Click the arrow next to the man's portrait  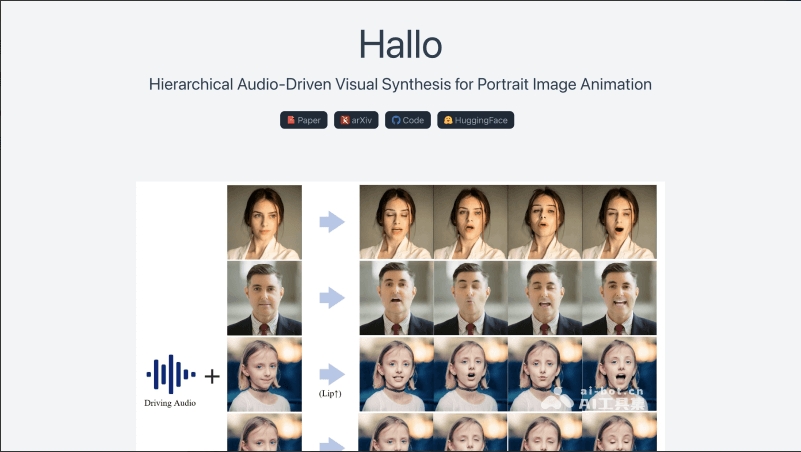pos(332,298)
